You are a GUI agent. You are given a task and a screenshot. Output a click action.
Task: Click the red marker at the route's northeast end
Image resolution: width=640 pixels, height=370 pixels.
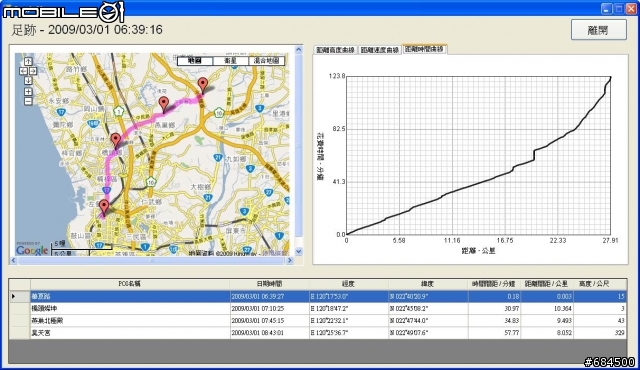[x=202, y=86]
